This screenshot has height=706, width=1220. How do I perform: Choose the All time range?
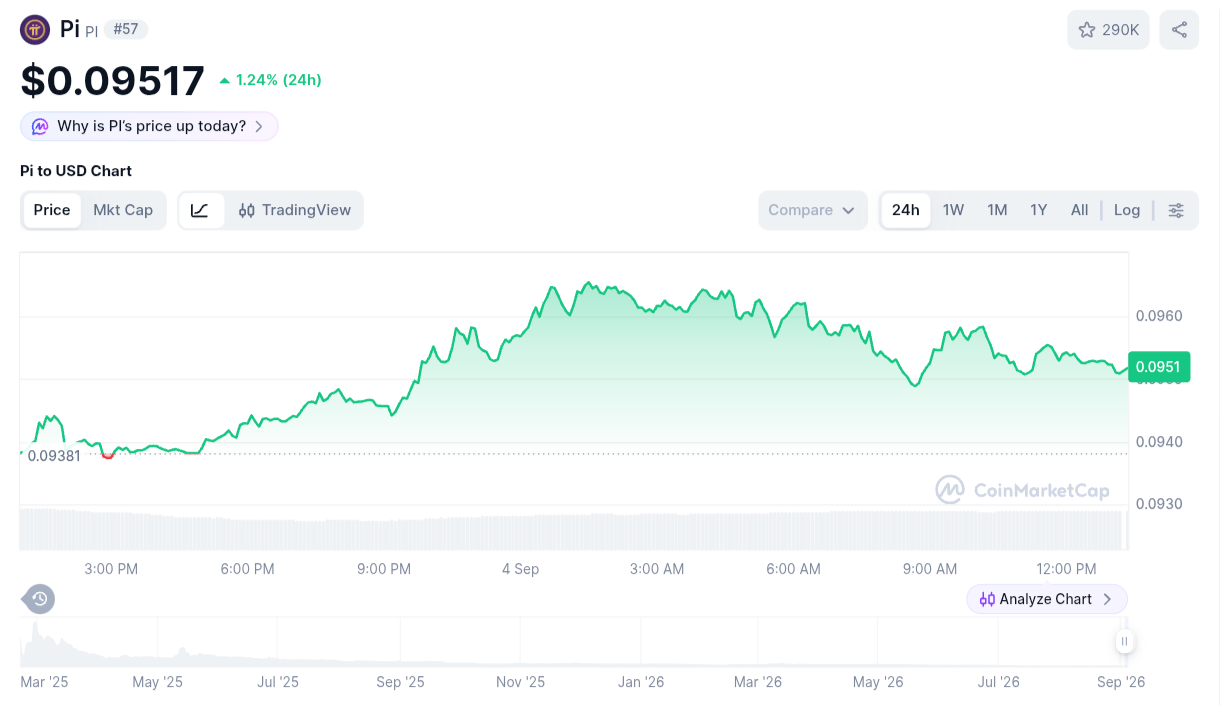pyautogui.click(x=1079, y=210)
